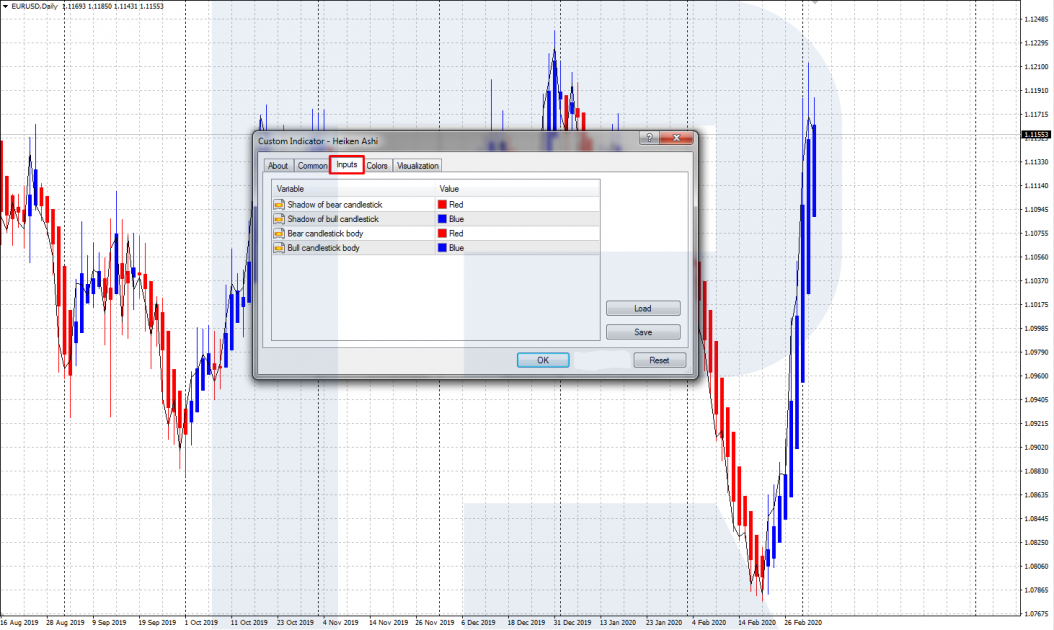Viewport: 1054px width, 630px height.
Task: Select the Inputs tab
Action: (x=347, y=165)
